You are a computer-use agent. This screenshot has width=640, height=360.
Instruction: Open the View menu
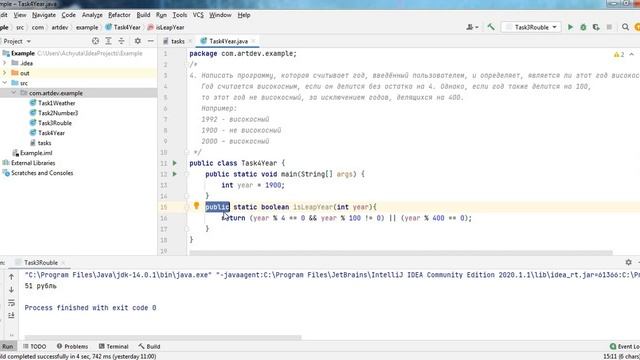click(x=20, y=15)
